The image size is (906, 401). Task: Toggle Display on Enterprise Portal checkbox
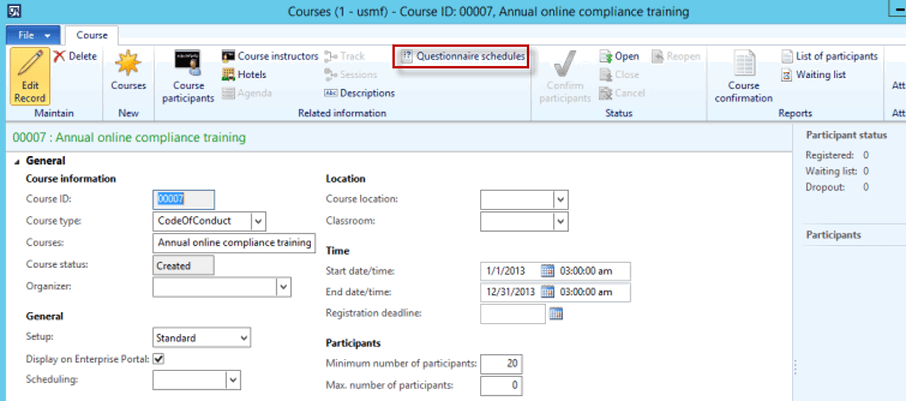click(158, 359)
